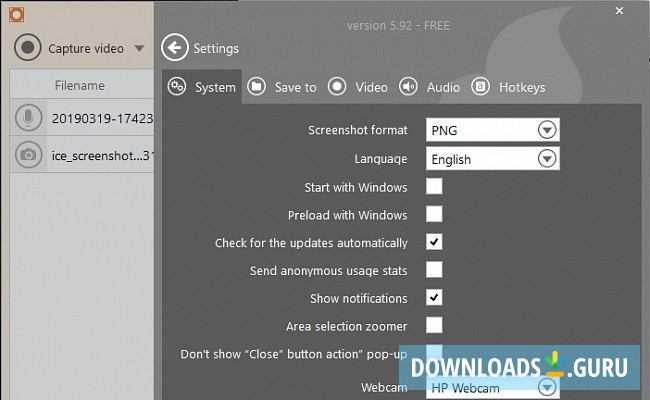Viewport: 650px width, 400px height.
Task: Switch to the System tab
Action: 202,87
